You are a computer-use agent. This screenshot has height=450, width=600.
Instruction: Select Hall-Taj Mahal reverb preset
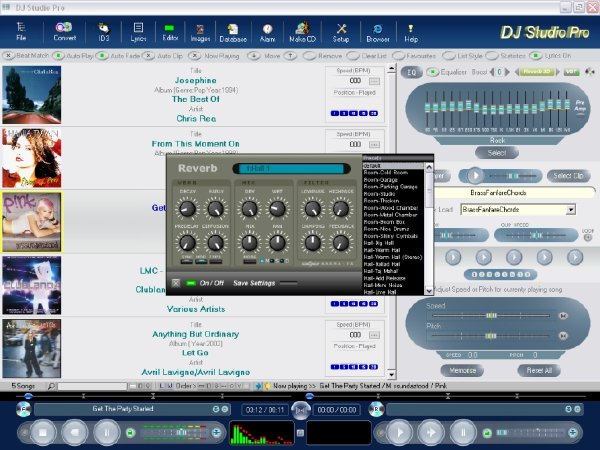(x=382, y=271)
